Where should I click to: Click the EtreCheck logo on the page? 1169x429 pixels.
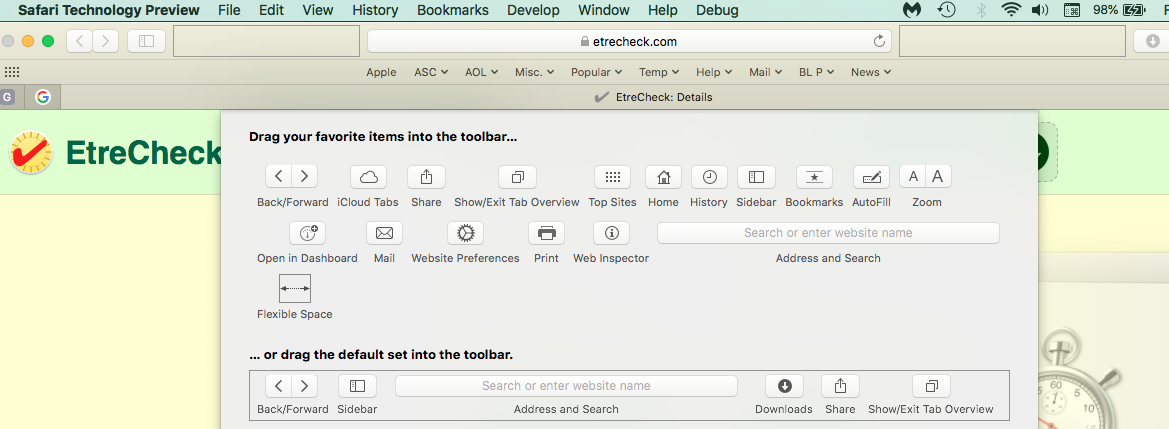(31, 153)
